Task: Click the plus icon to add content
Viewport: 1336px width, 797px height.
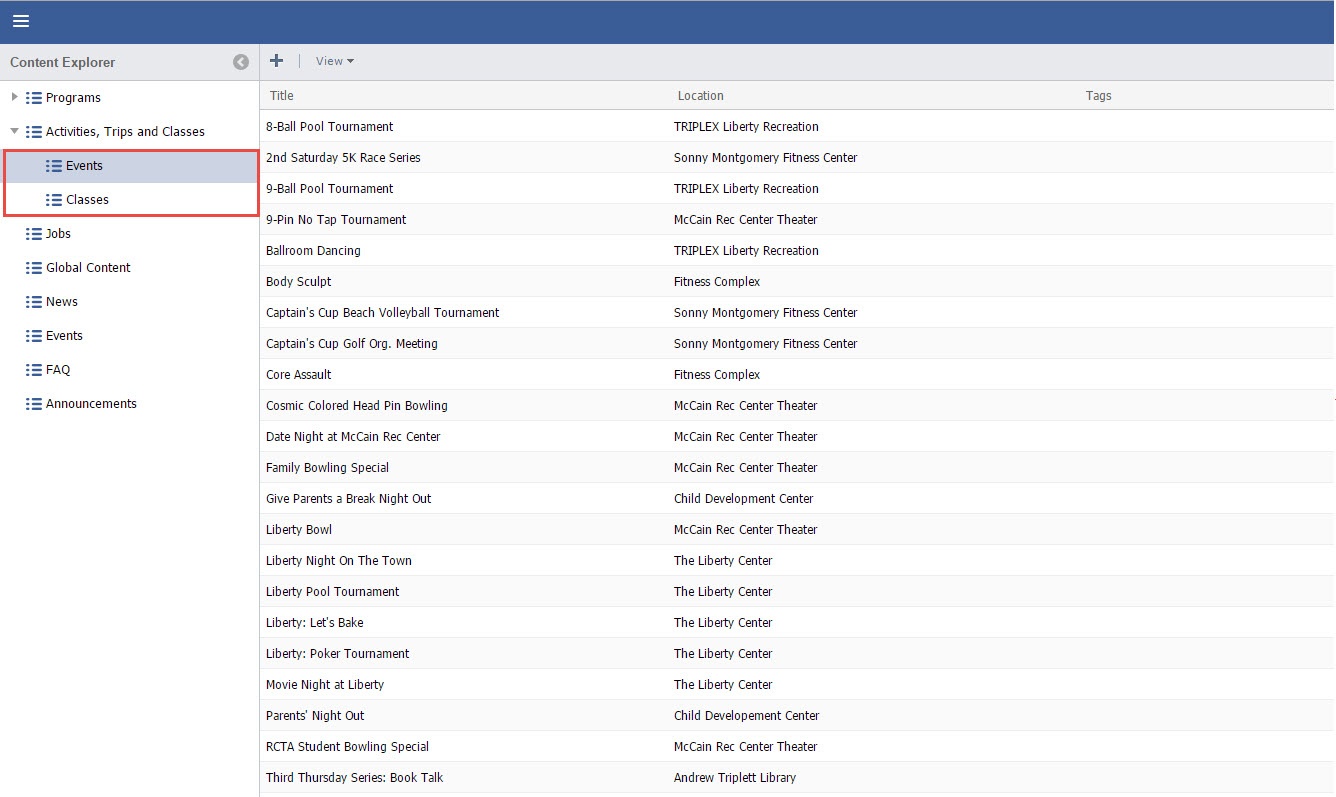Action: (277, 61)
